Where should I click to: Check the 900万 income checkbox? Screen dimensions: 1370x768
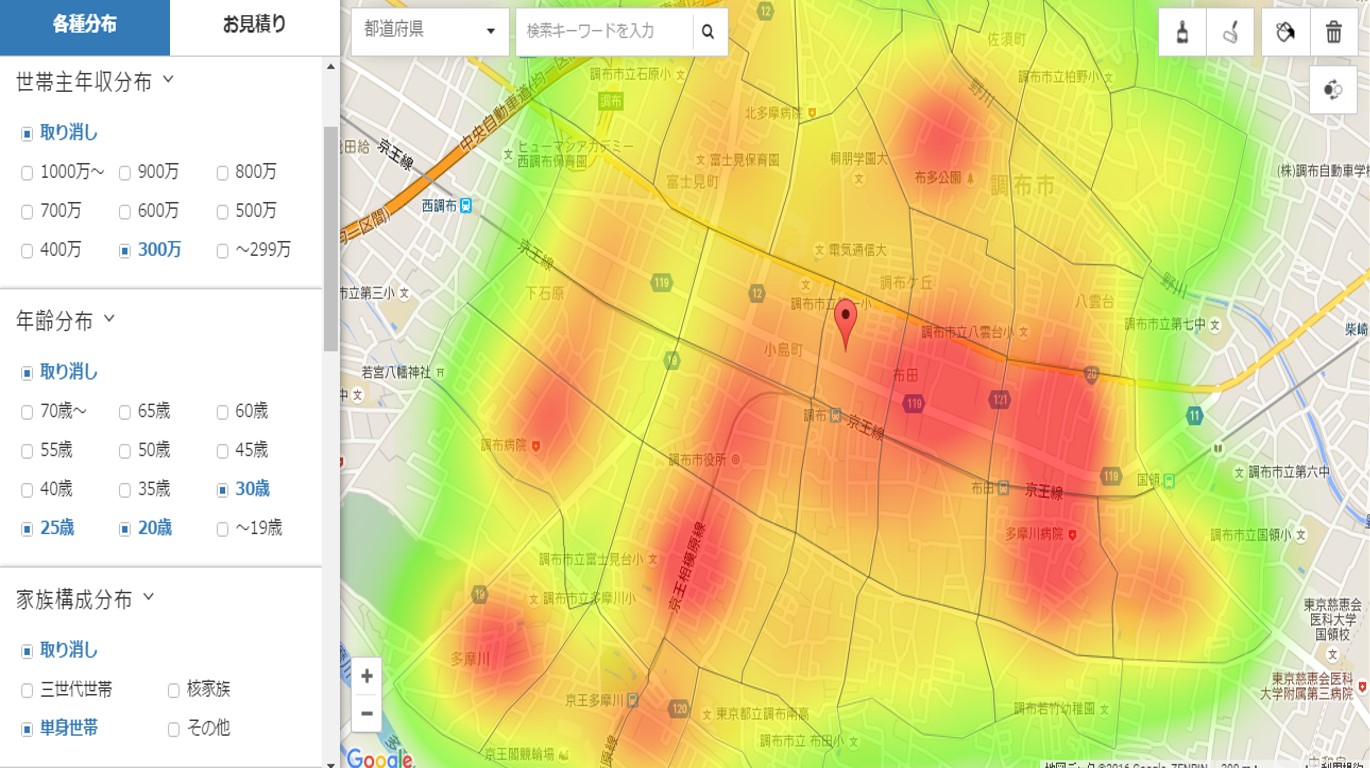click(125, 173)
